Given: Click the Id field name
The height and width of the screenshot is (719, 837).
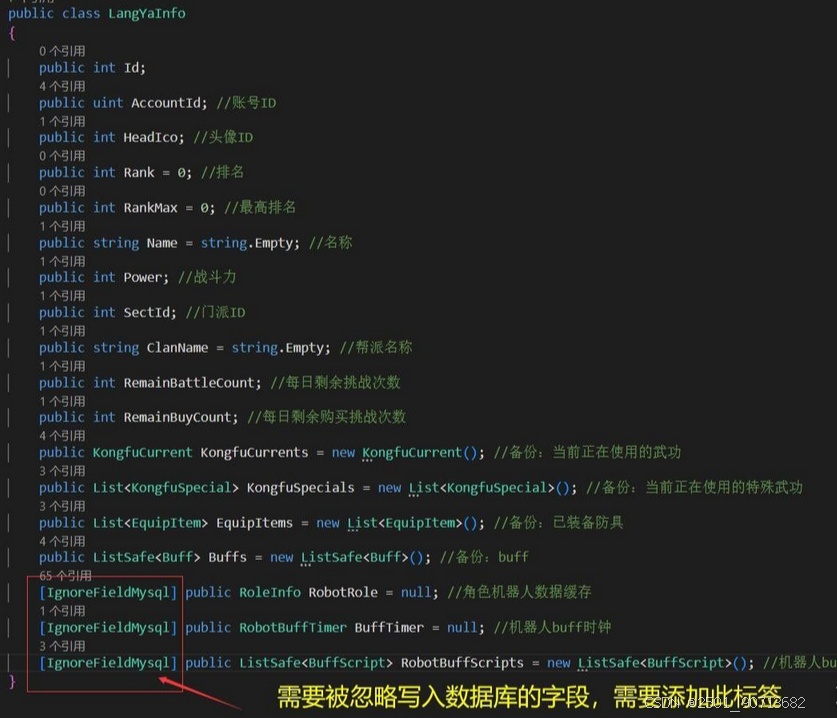Looking at the screenshot, I should pyautogui.click(x=132, y=68).
